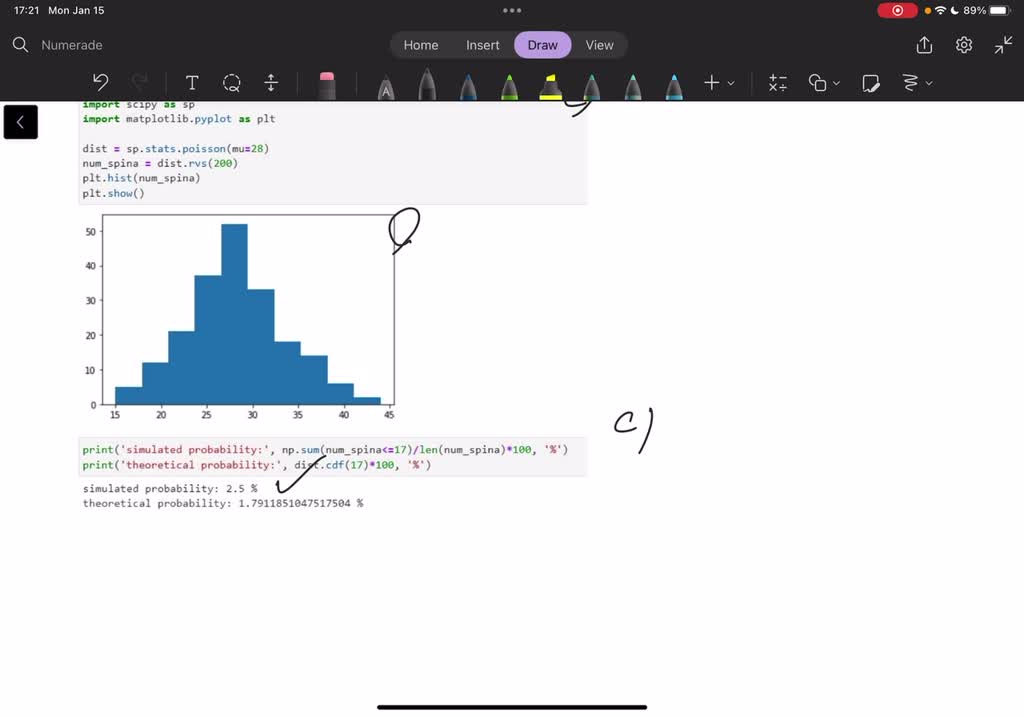Select the yellow highlighter pen

click(550, 87)
